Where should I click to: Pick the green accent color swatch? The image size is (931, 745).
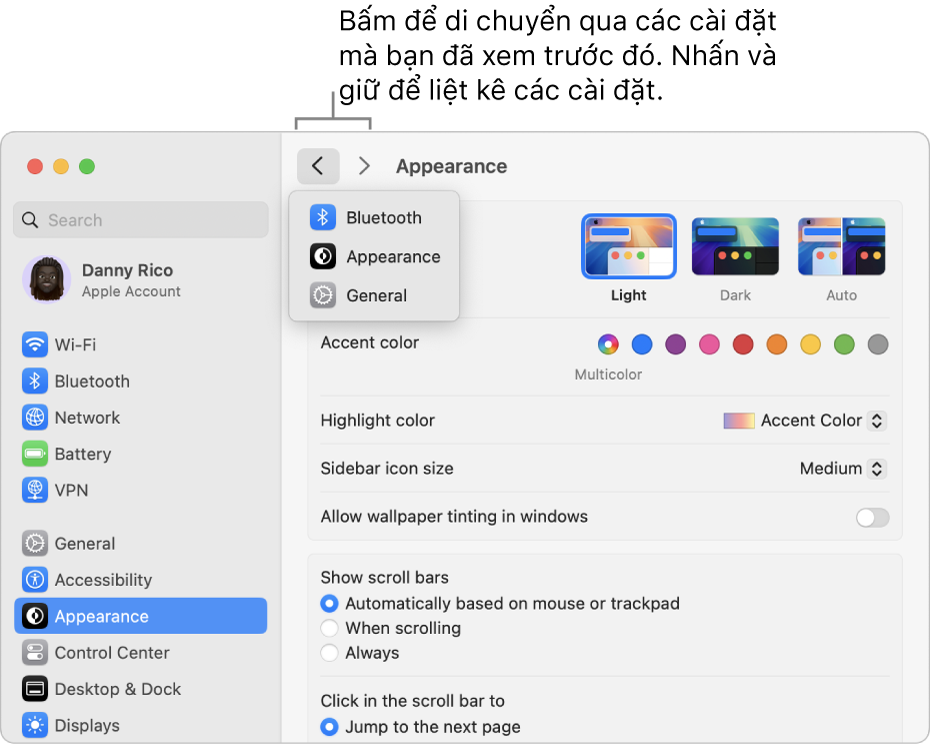tap(844, 344)
